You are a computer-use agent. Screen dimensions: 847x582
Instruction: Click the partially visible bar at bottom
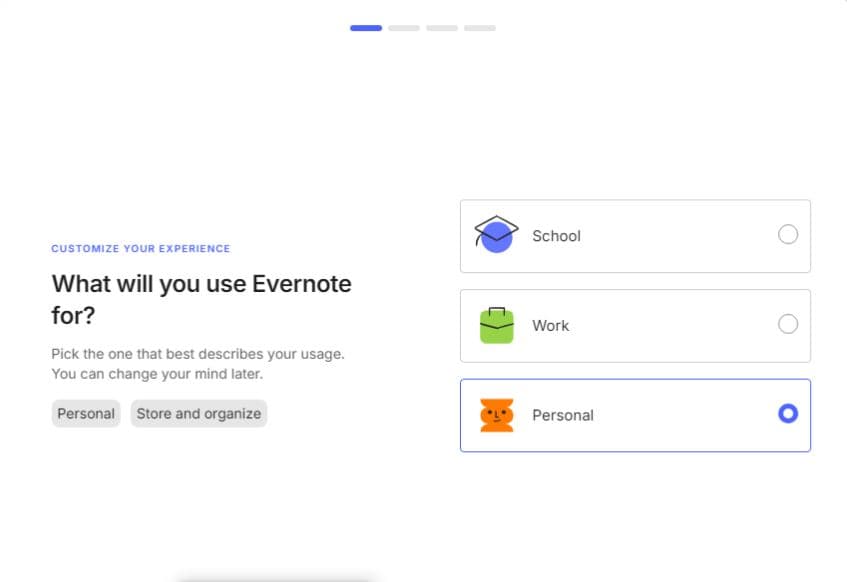[275, 578]
